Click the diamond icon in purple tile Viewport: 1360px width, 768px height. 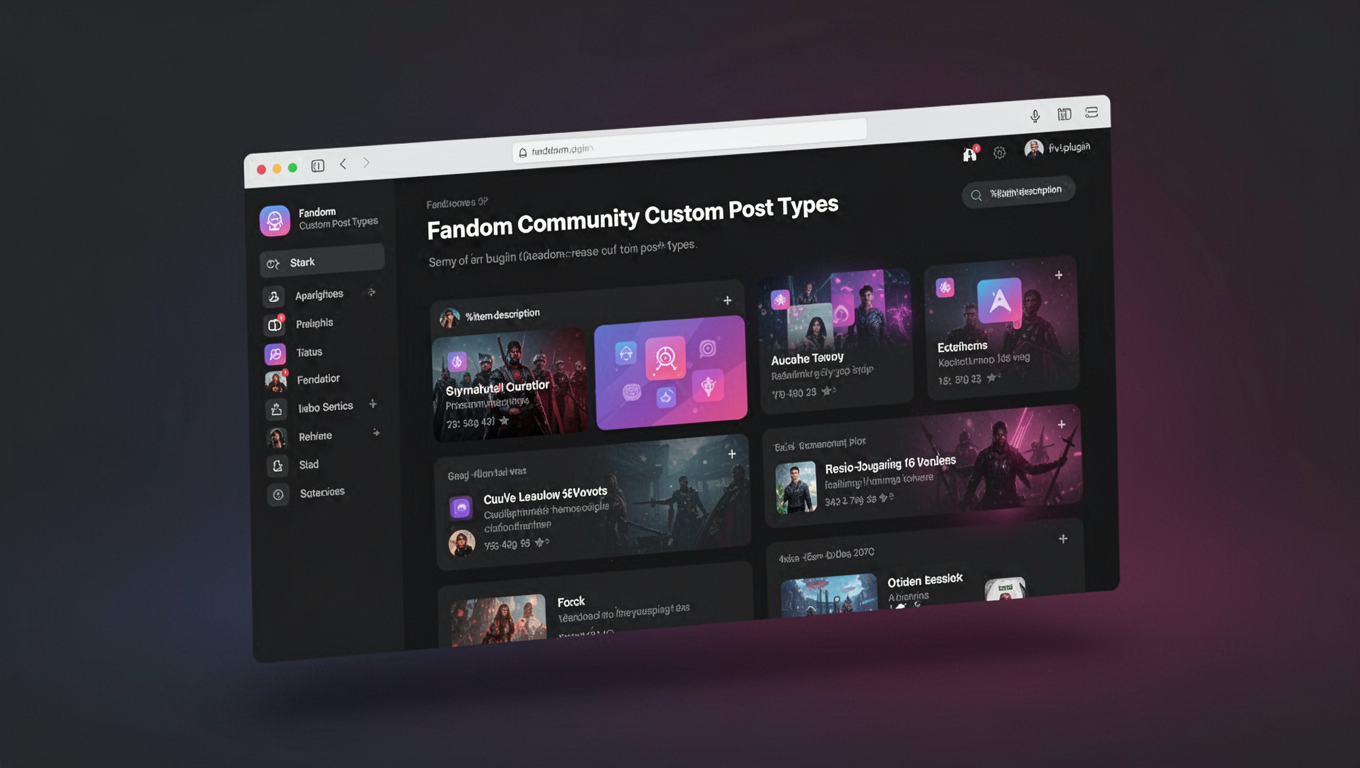pyautogui.click(x=709, y=386)
